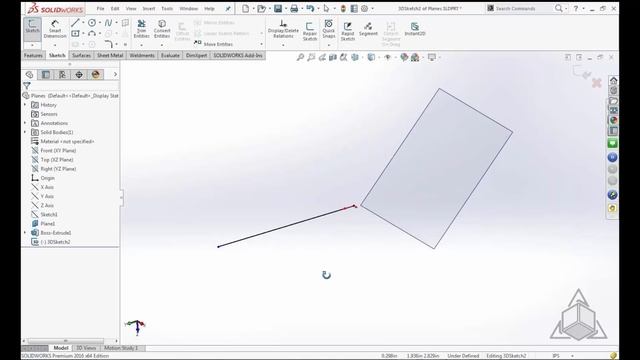Select the Spline sketch tool
The width and height of the screenshot is (640, 360).
pyautogui.click(x=108, y=23)
